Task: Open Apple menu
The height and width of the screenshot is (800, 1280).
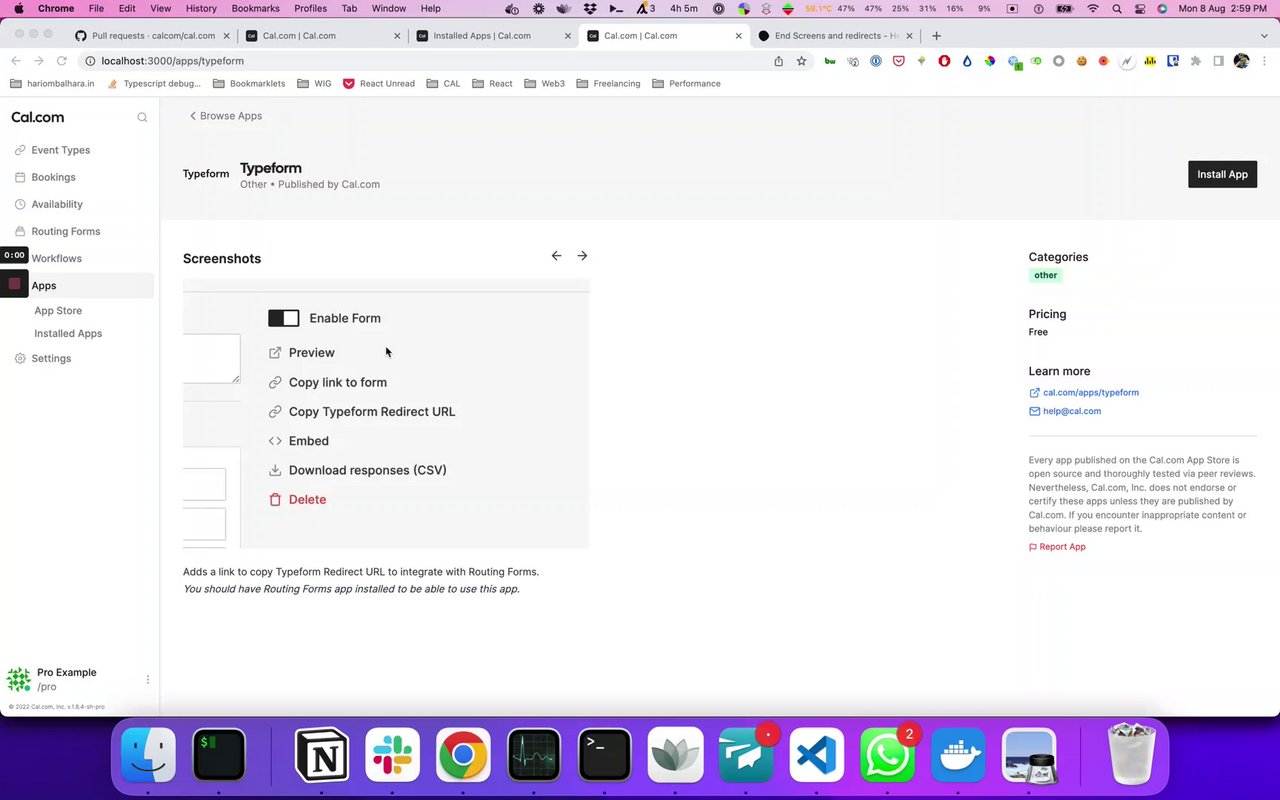Action: [x=18, y=8]
